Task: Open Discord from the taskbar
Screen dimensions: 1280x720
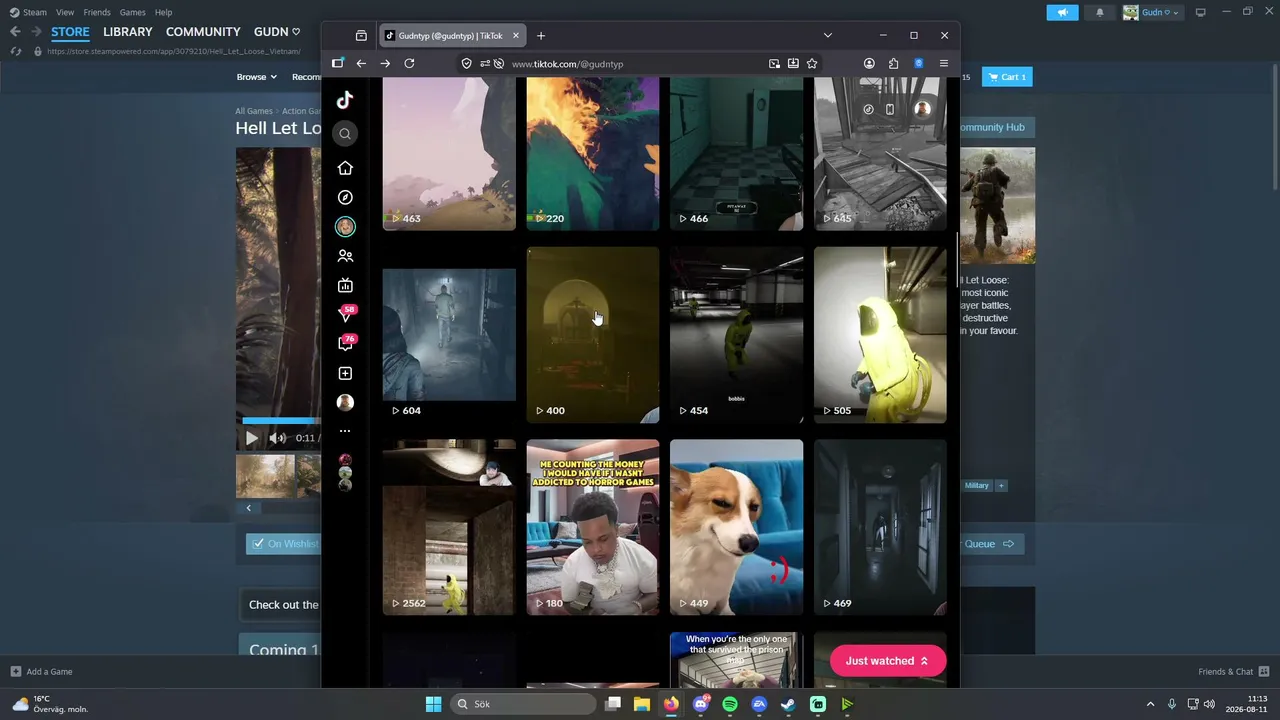Action: (701, 704)
